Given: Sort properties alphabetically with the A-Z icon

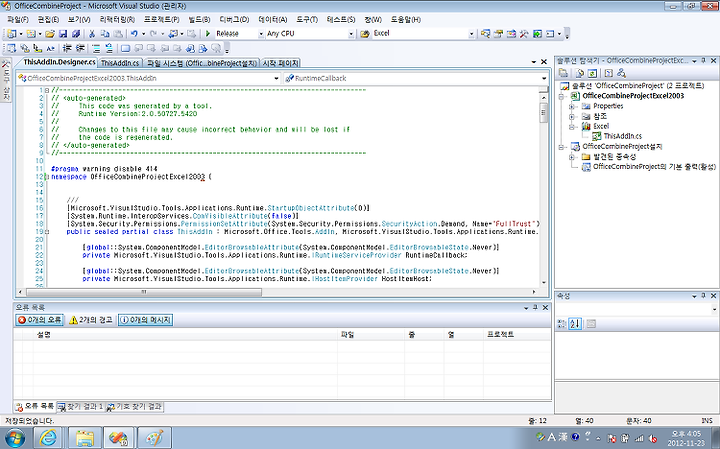Looking at the screenshot, I should coord(575,324).
